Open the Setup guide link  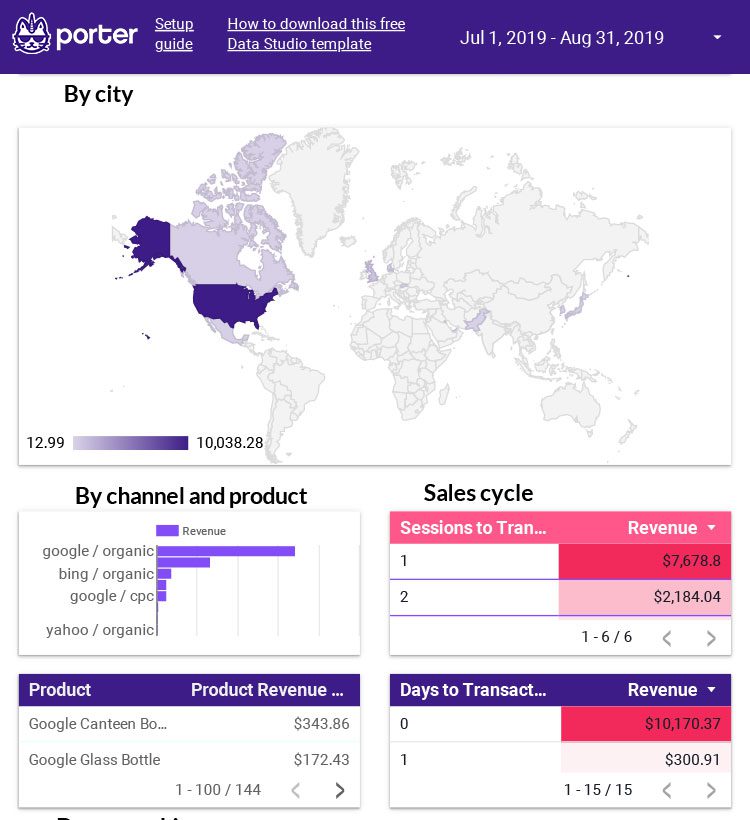click(x=174, y=33)
